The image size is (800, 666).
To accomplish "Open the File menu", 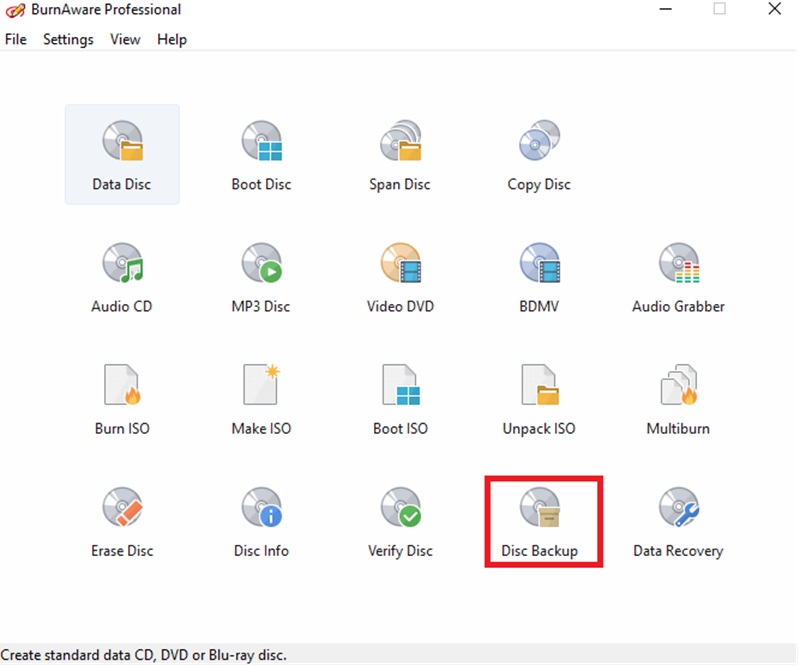I will (x=15, y=39).
